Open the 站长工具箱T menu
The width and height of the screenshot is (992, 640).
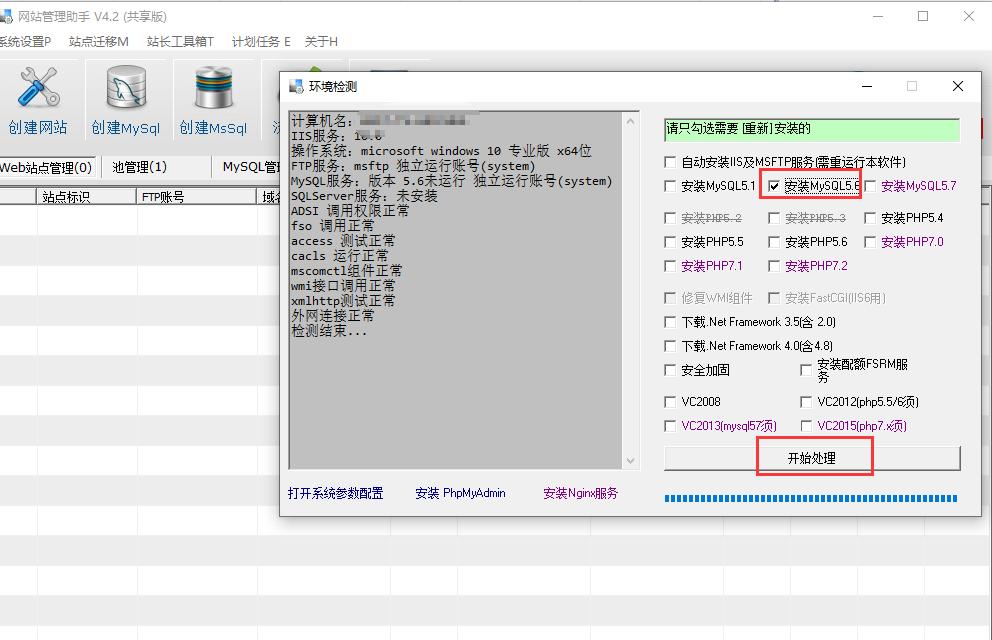180,41
